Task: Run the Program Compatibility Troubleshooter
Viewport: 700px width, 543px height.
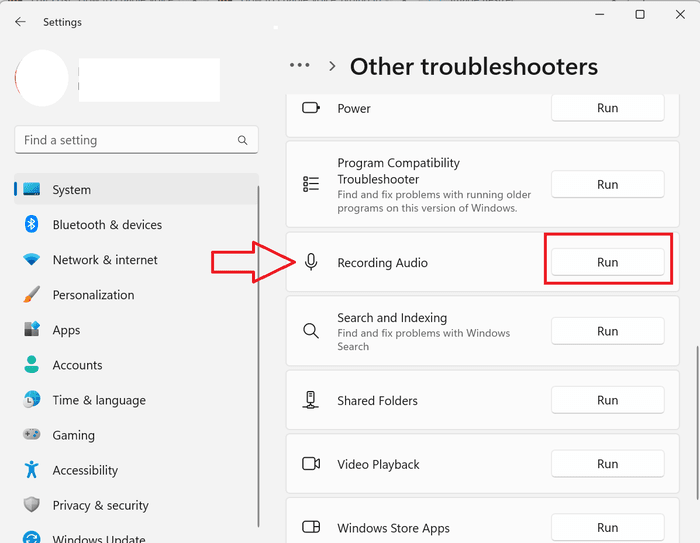Action: point(608,184)
